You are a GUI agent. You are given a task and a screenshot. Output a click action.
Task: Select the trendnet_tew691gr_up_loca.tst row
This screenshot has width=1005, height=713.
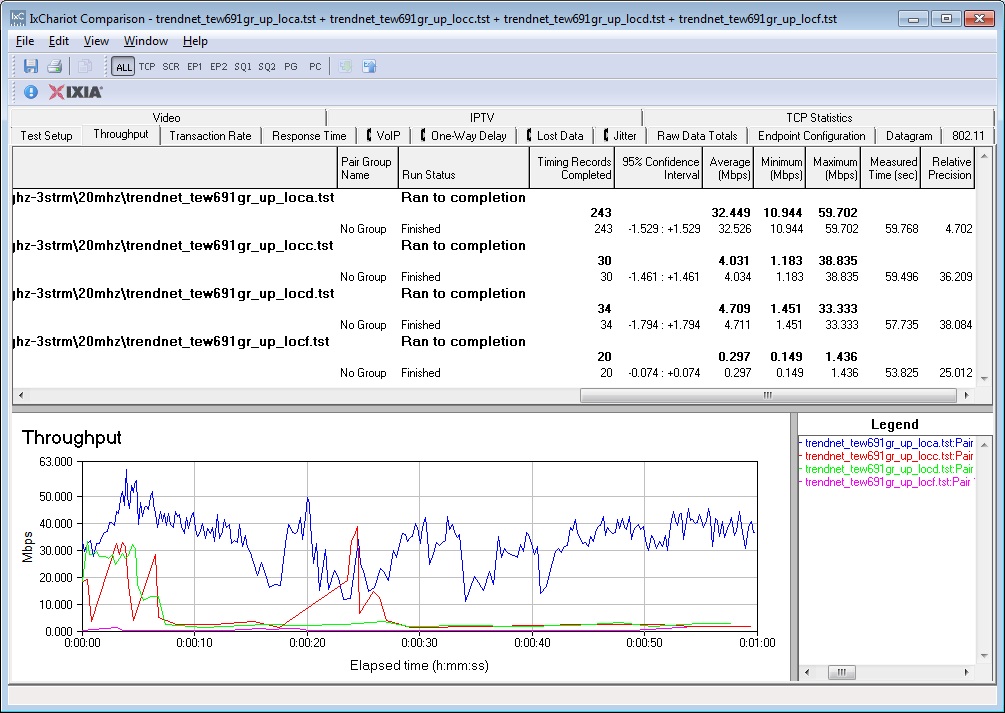click(x=494, y=197)
